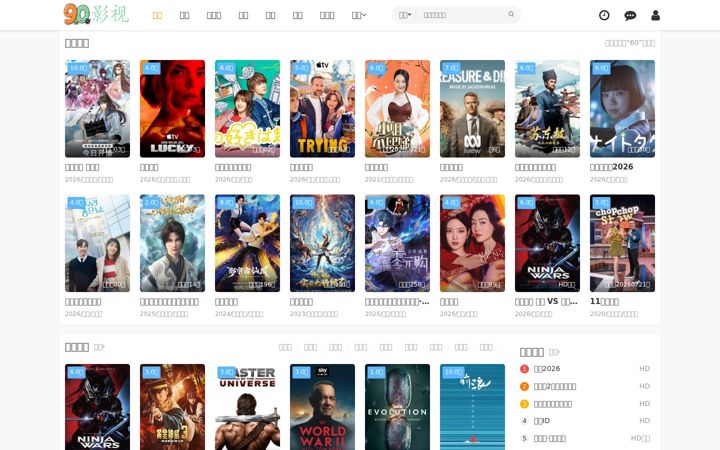Open the Korean couple poster rated 4.0
The height and width of the screenshot is (450, 720).
tap(97, 243)
